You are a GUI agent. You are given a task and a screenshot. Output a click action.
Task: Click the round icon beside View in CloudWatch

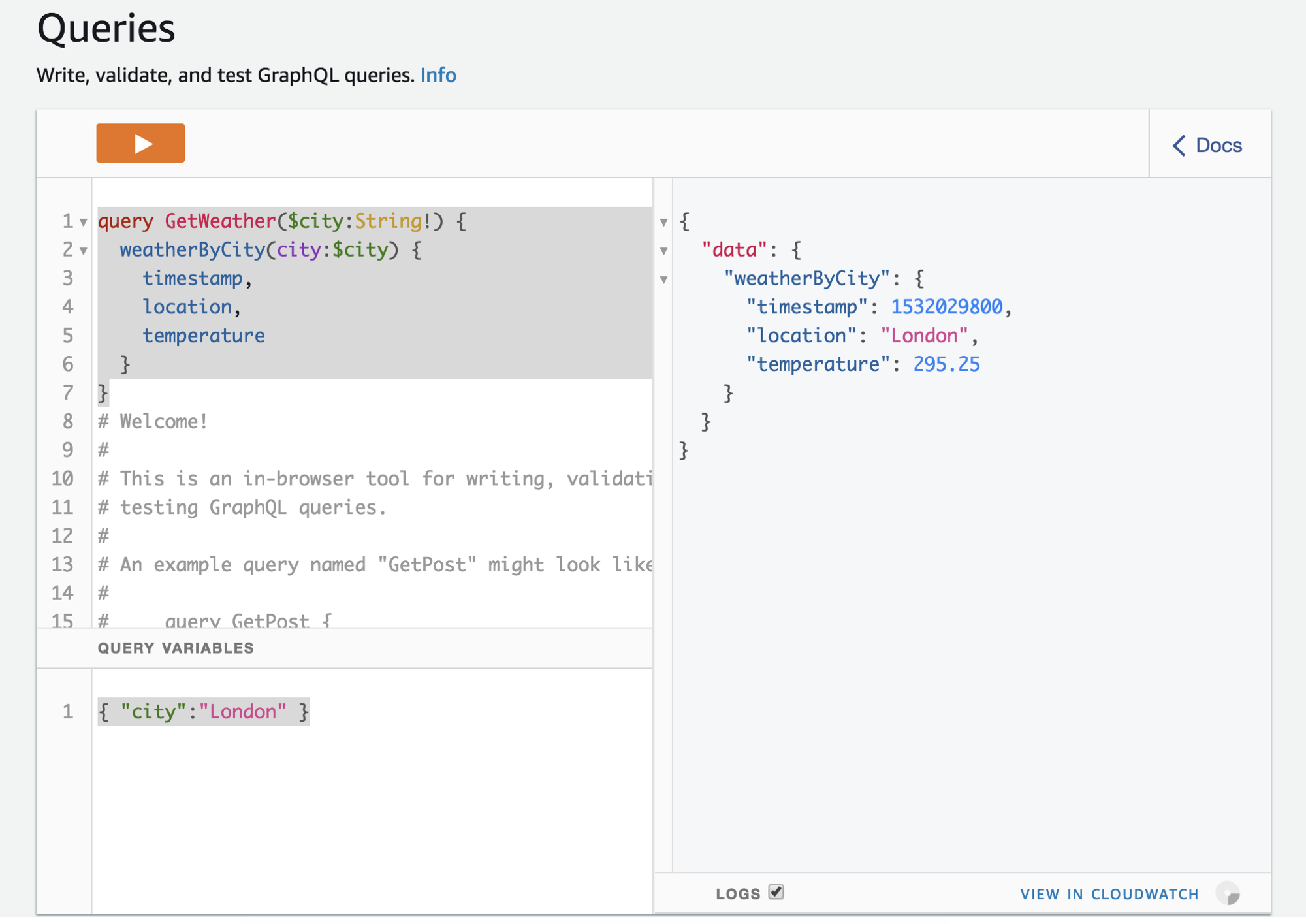pyautogui.click(x=1228, y=893)
